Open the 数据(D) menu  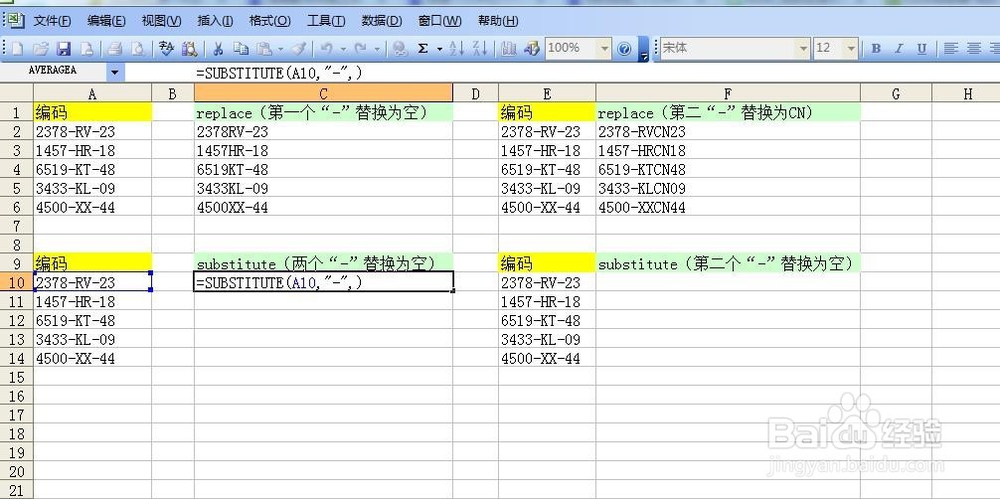coord(381,21)
